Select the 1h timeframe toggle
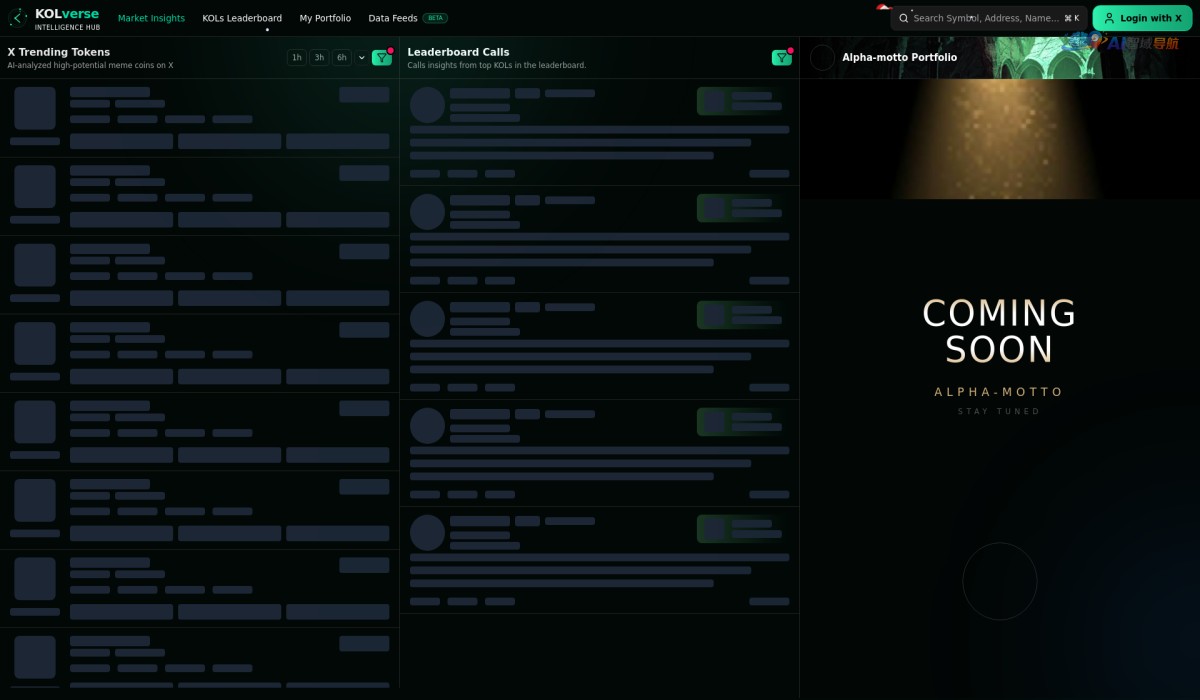This screenshot has width=1200, height=700. coord(297,58)
